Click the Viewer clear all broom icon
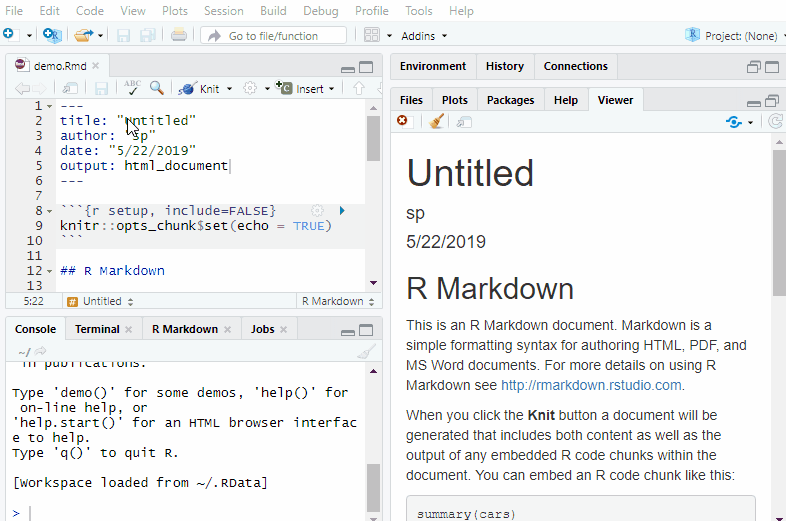The image size is (786, 521). point(436,121)
